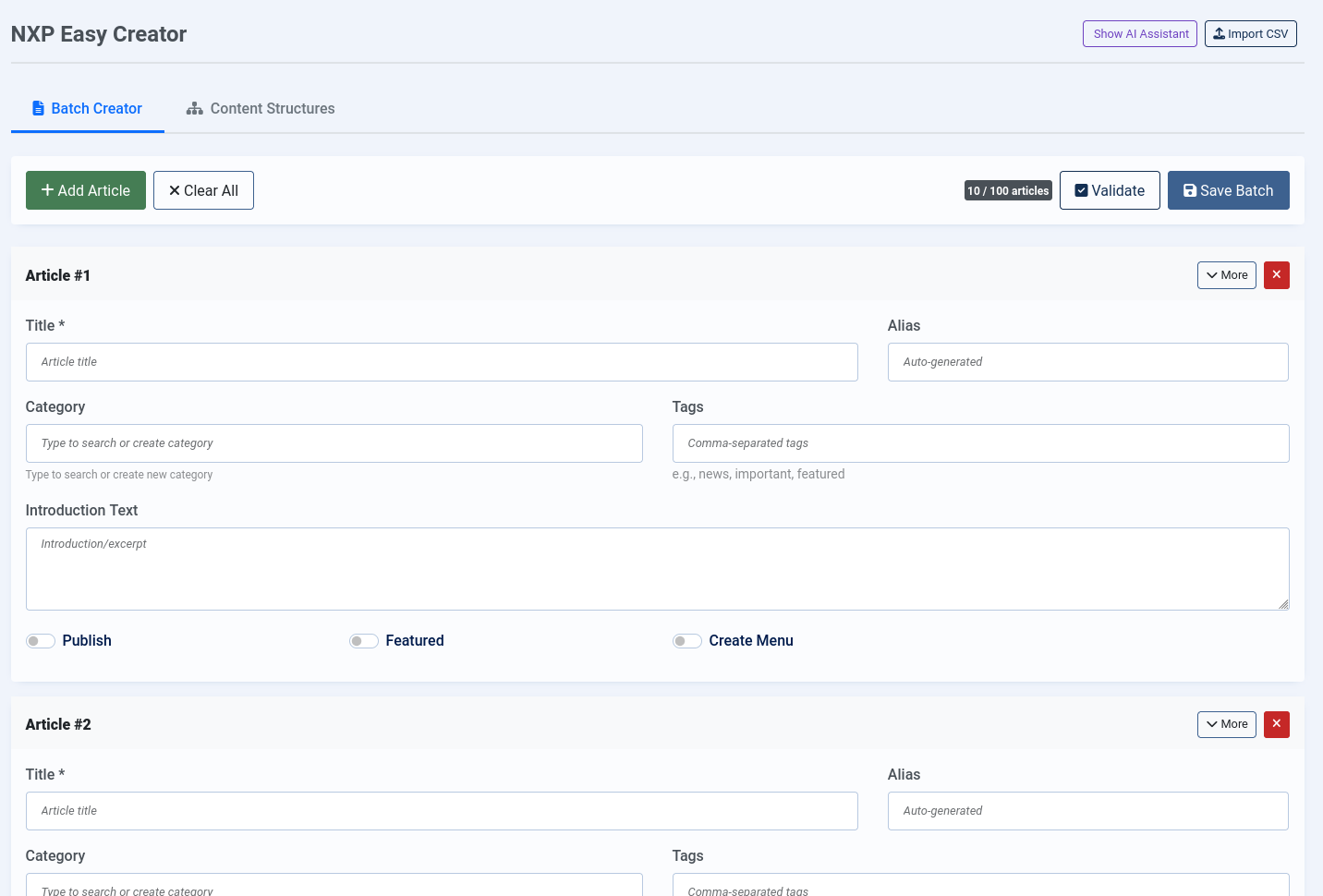Add a new article with Add Article
1323x896 pixels.
click(86, 190)
